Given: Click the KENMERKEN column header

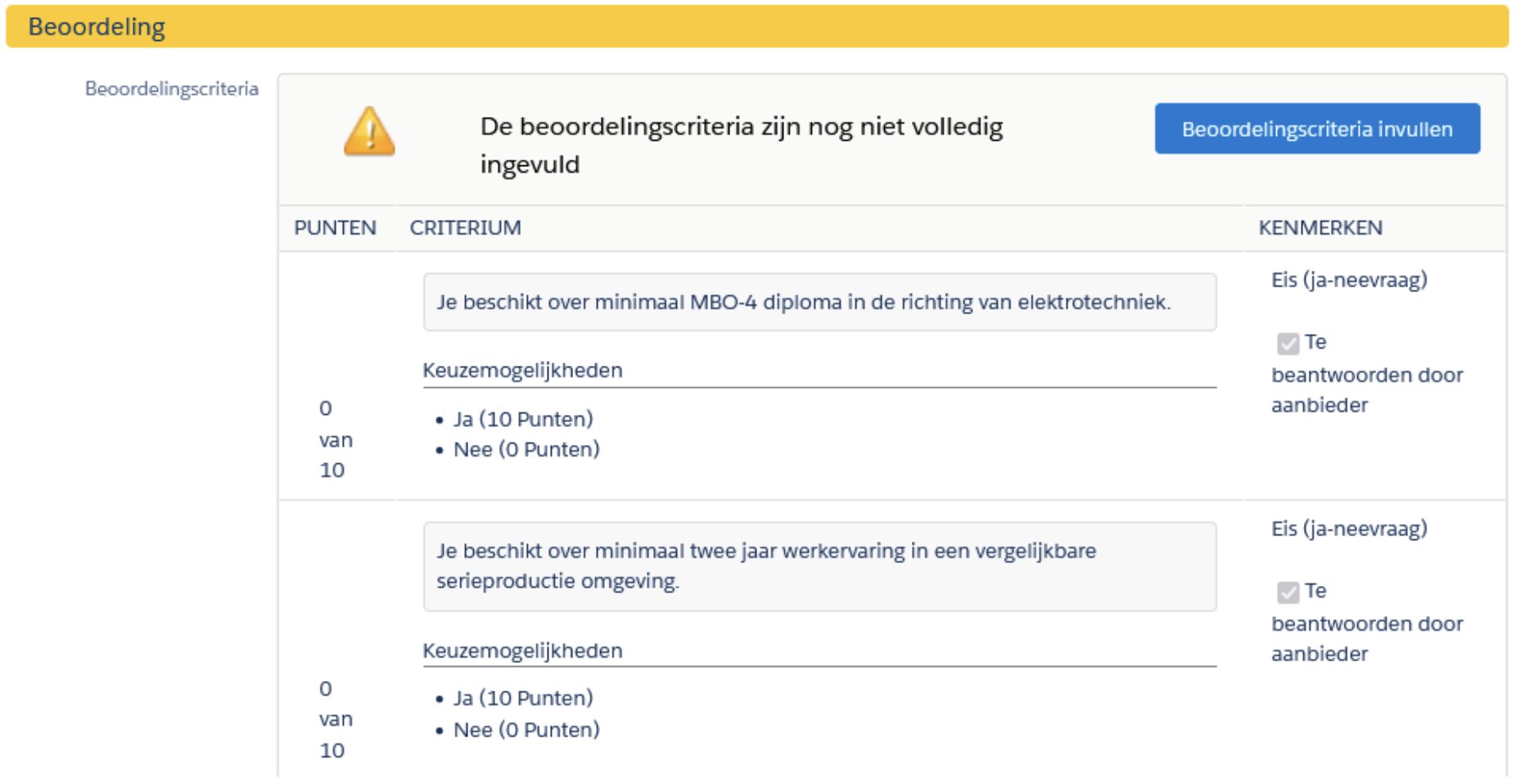Looking at the screenshot, I should 1320,228.
